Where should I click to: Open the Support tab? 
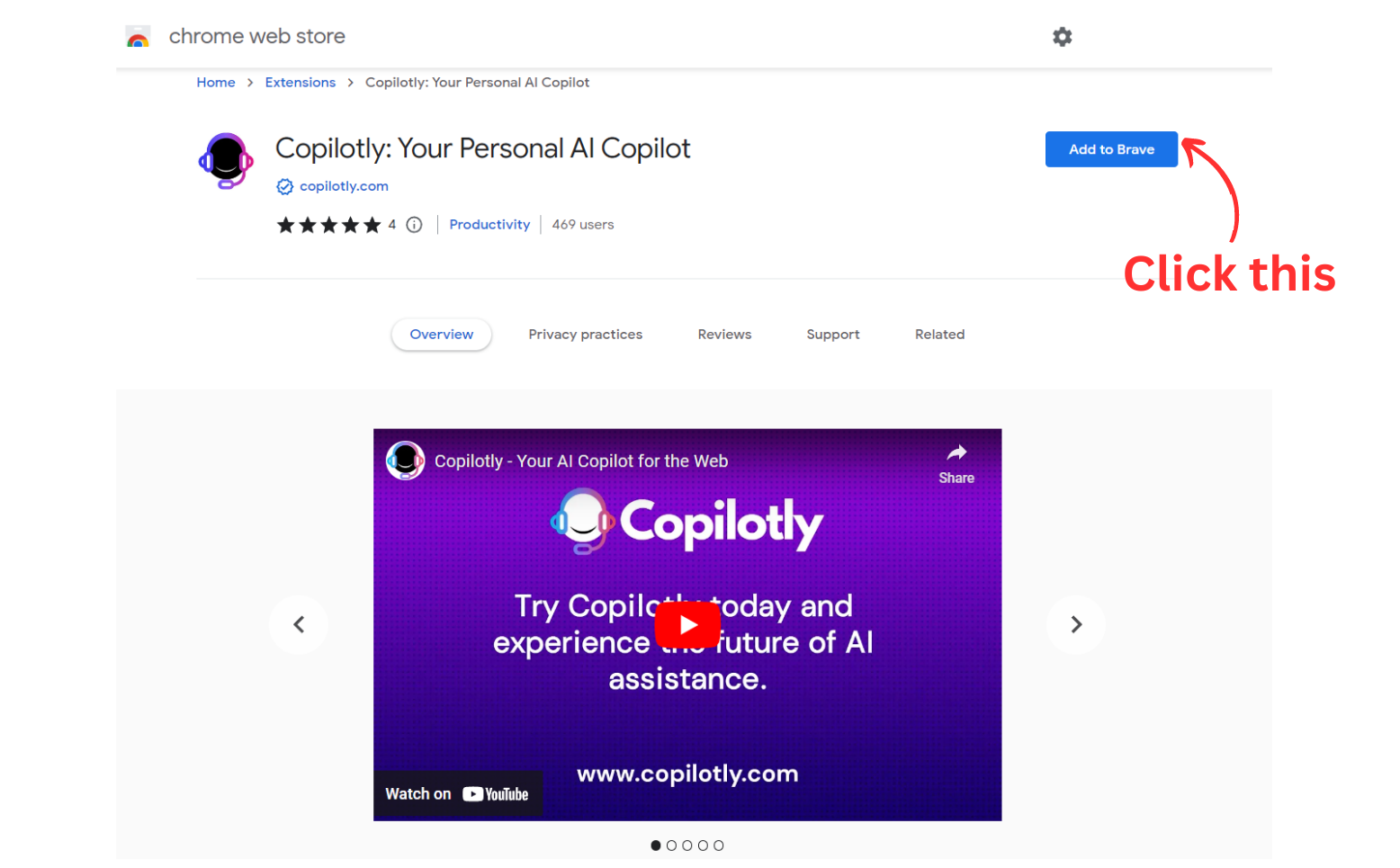[833, 335]
